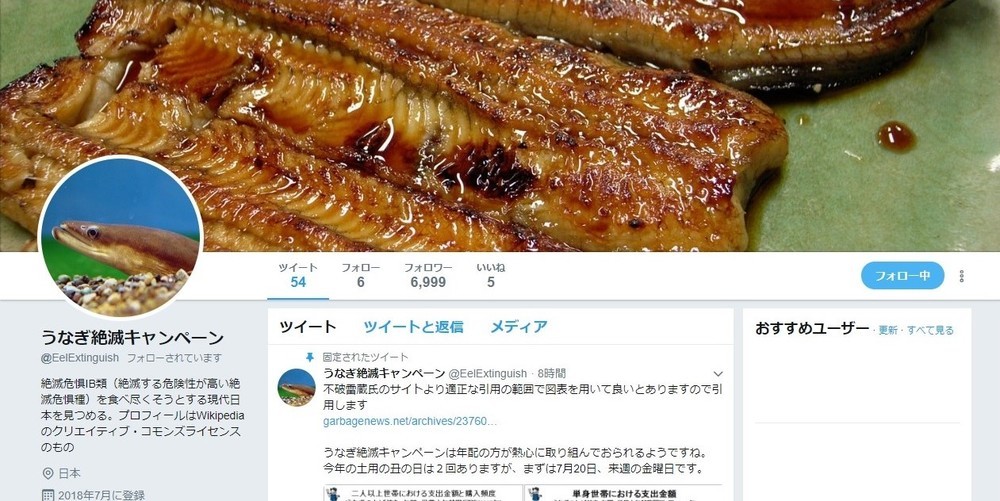Click the tweet author's small avatar
This screenshot has height=501, width=1000.
(x=297, y=388)
